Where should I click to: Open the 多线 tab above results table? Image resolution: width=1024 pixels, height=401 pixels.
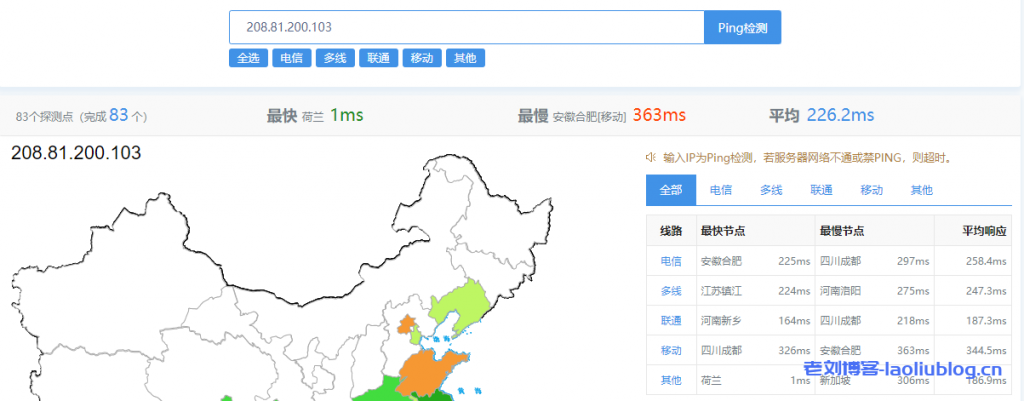pyautogui.click(x=770, y=190)
